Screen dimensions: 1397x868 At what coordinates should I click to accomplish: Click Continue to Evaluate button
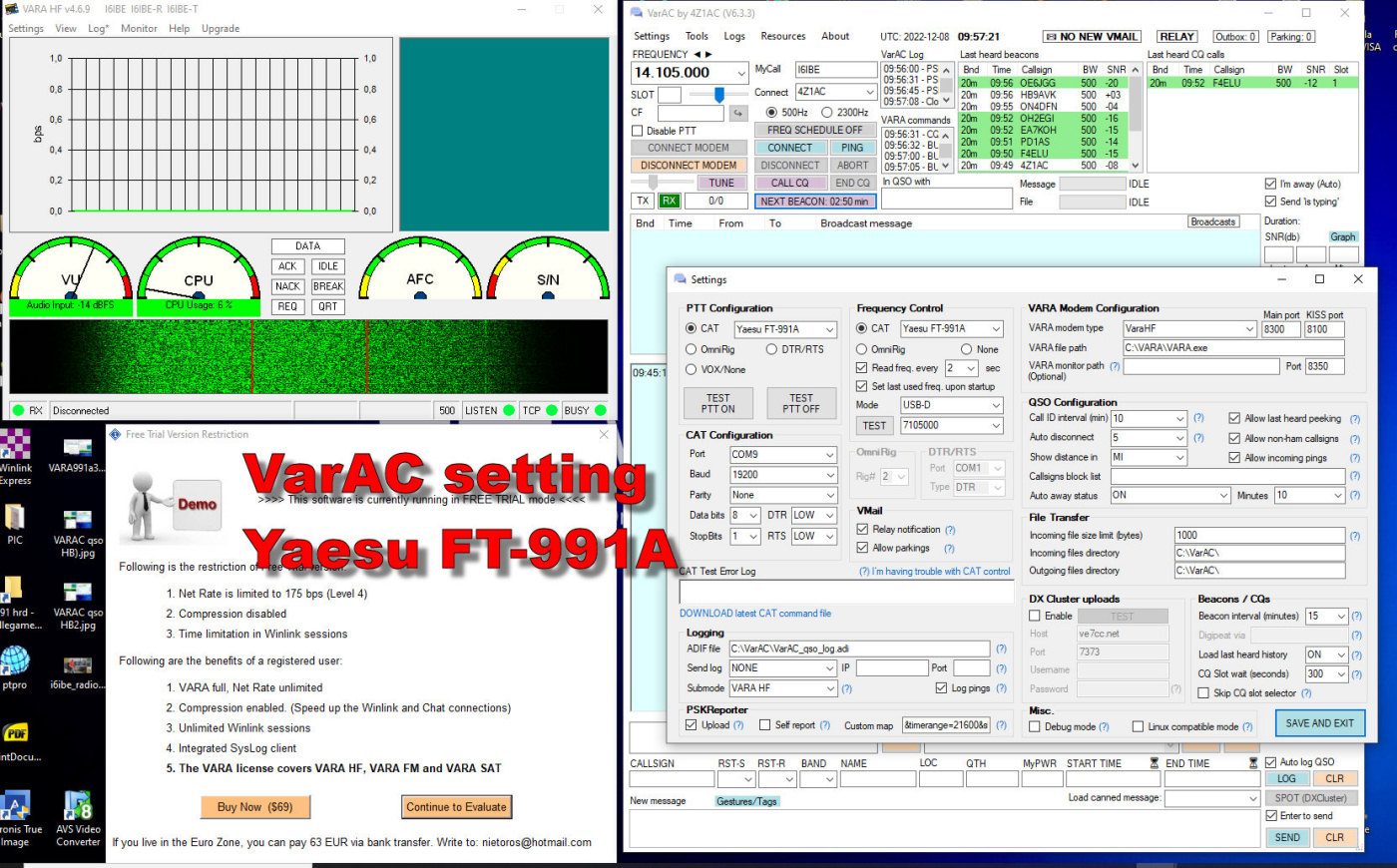[x=456, y=807]
